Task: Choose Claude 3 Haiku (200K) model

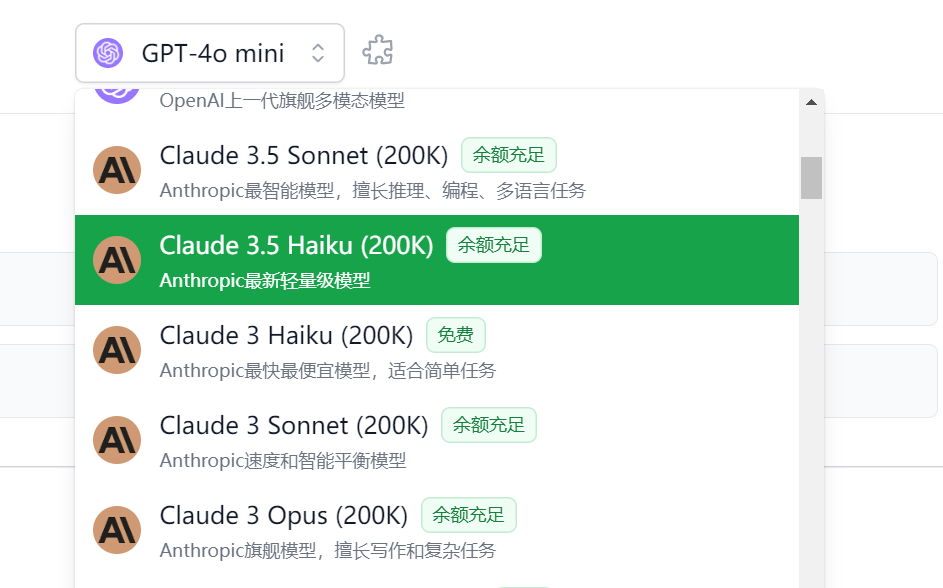Action: [437, 350]
